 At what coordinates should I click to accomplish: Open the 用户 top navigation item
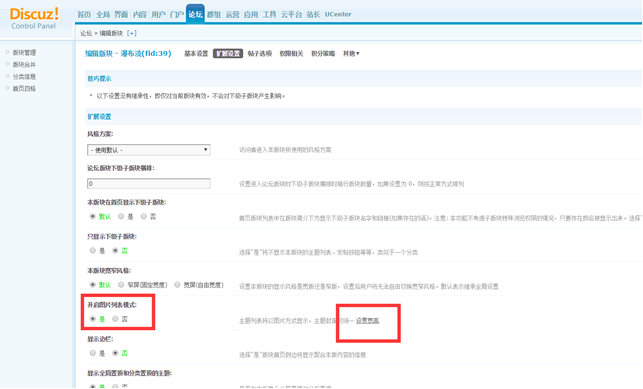pos(158,14)
